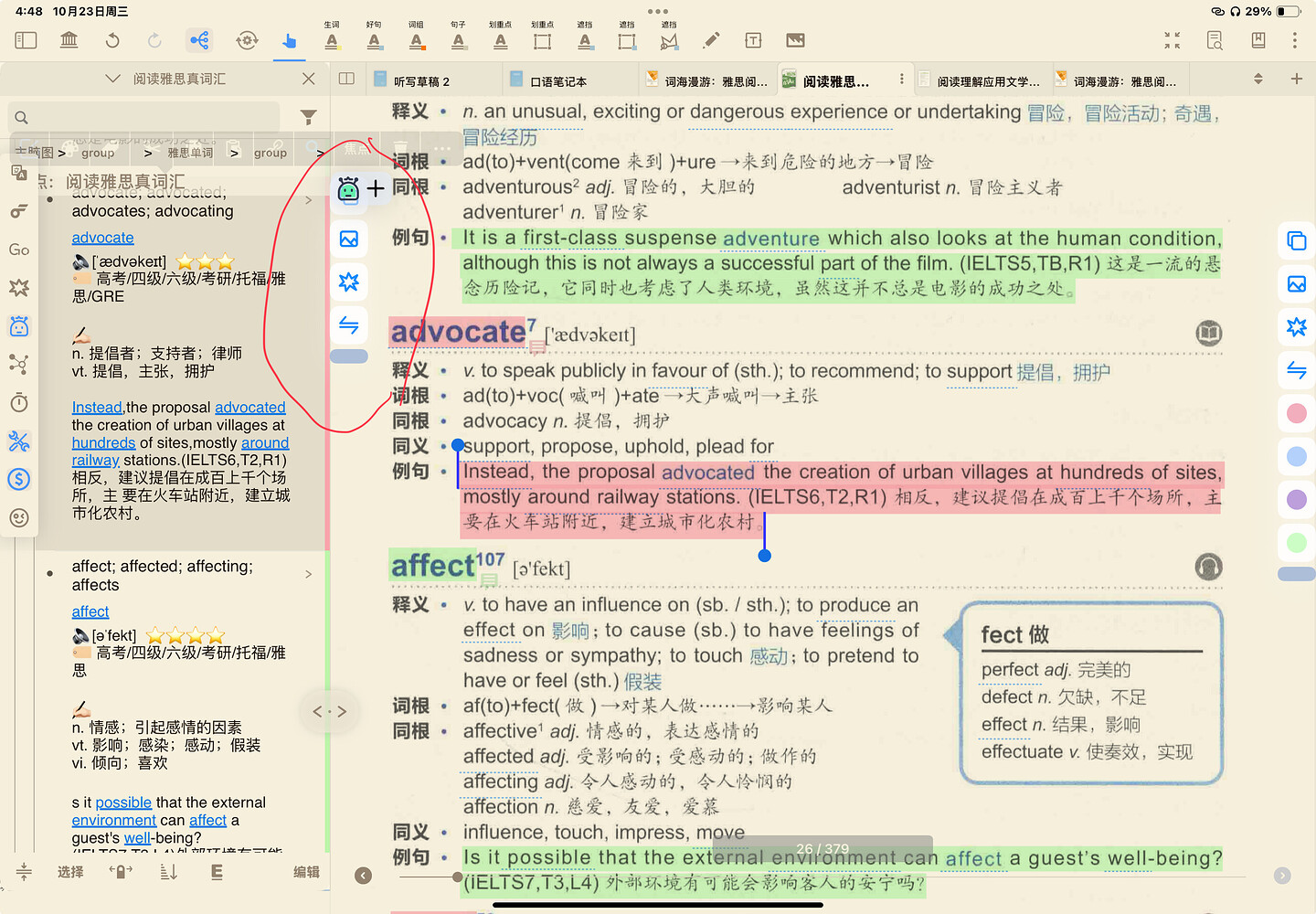Expand the advocate card chevron
The height and width of the screenshot is (914, 1316).
click(x=309, y=200)
